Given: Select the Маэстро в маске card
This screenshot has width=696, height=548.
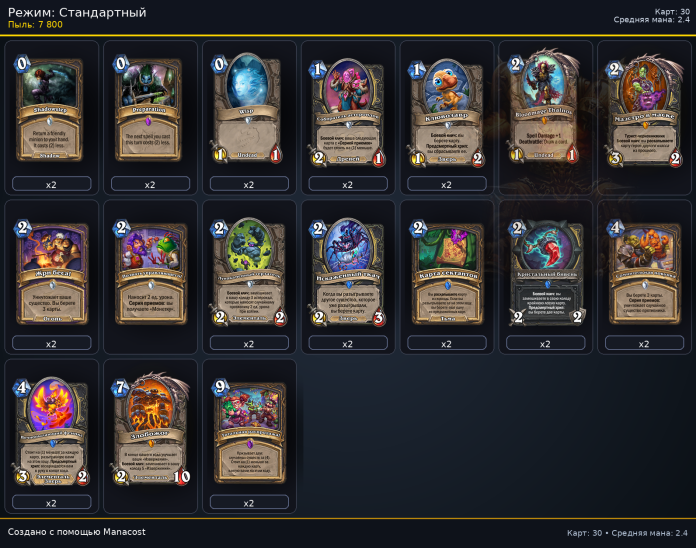Looking at the screenshot, I should point(645,111).
